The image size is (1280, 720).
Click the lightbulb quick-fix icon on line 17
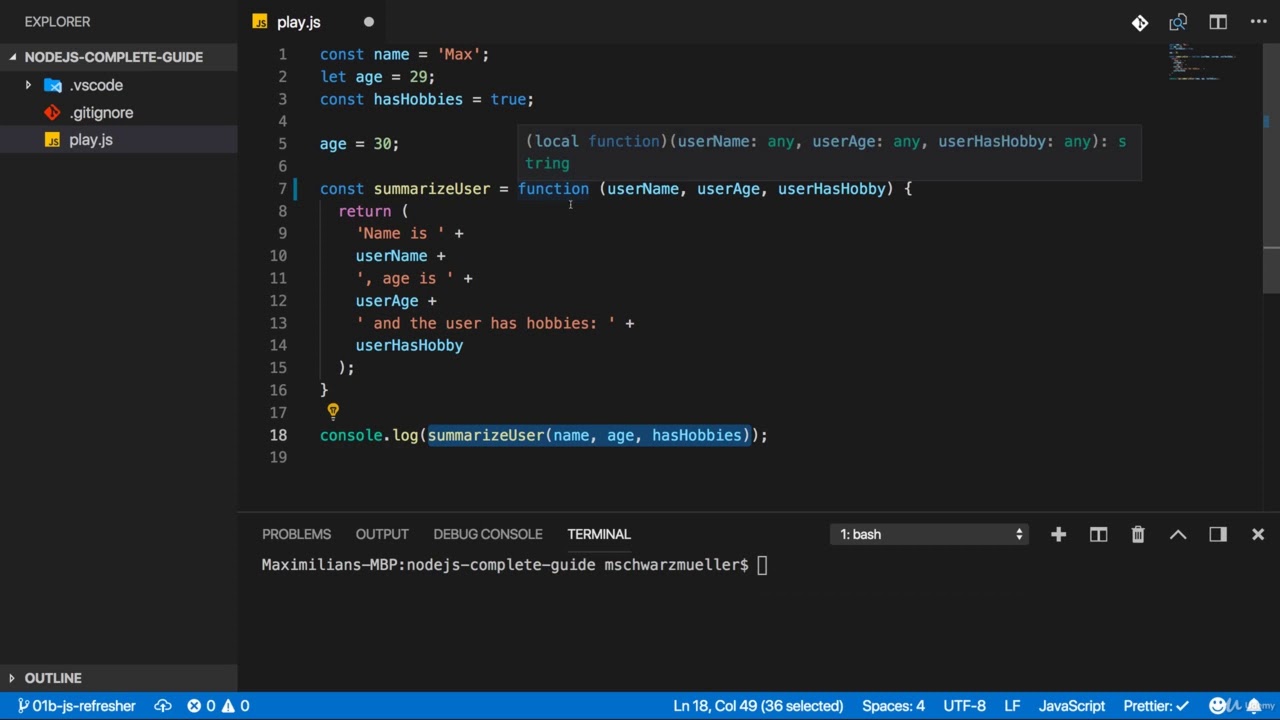333,411
